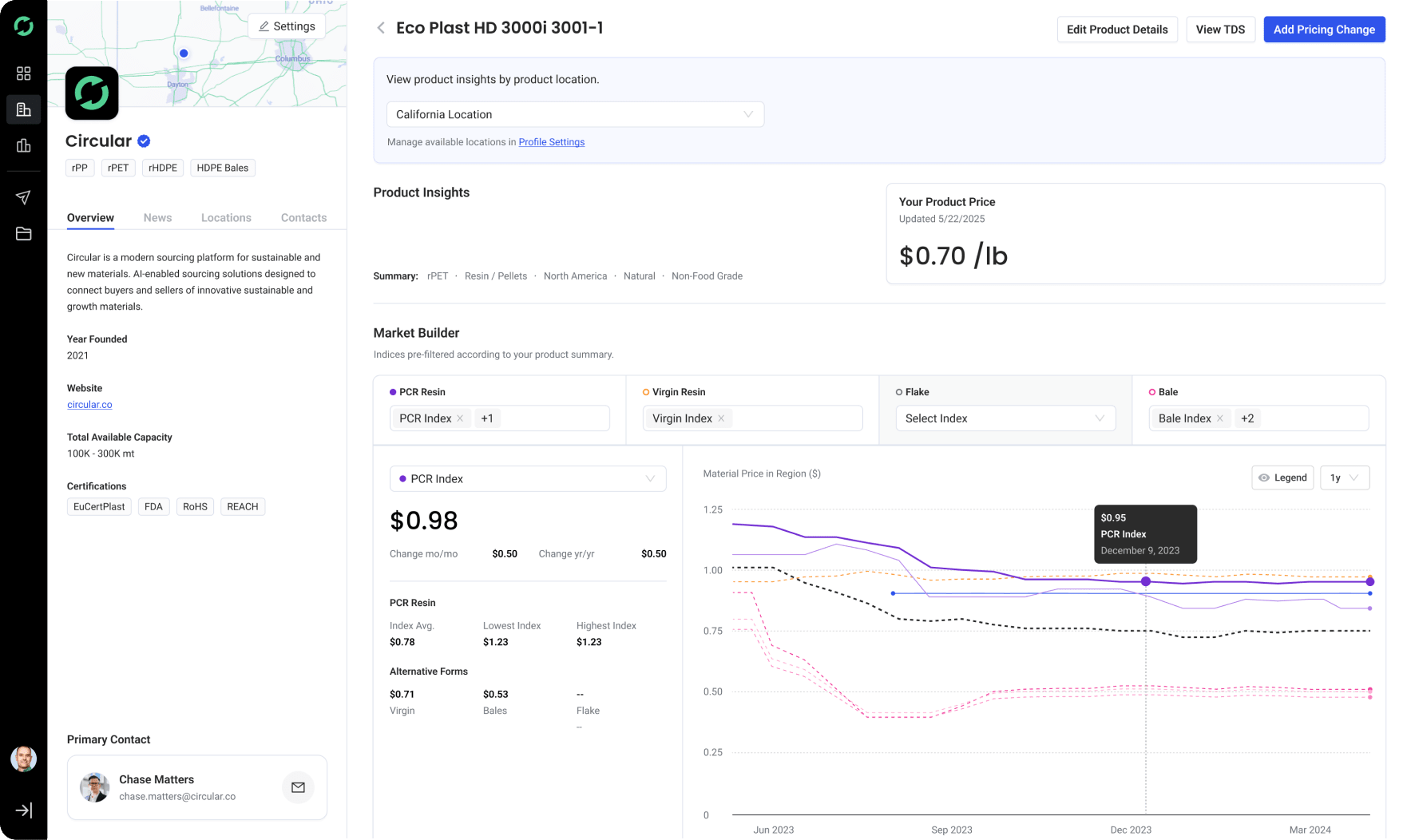Screen dimensions: 1411x840
Task: Remove PCR Index chip with its x
Action: pyautogui.click(x=460, y=418)
